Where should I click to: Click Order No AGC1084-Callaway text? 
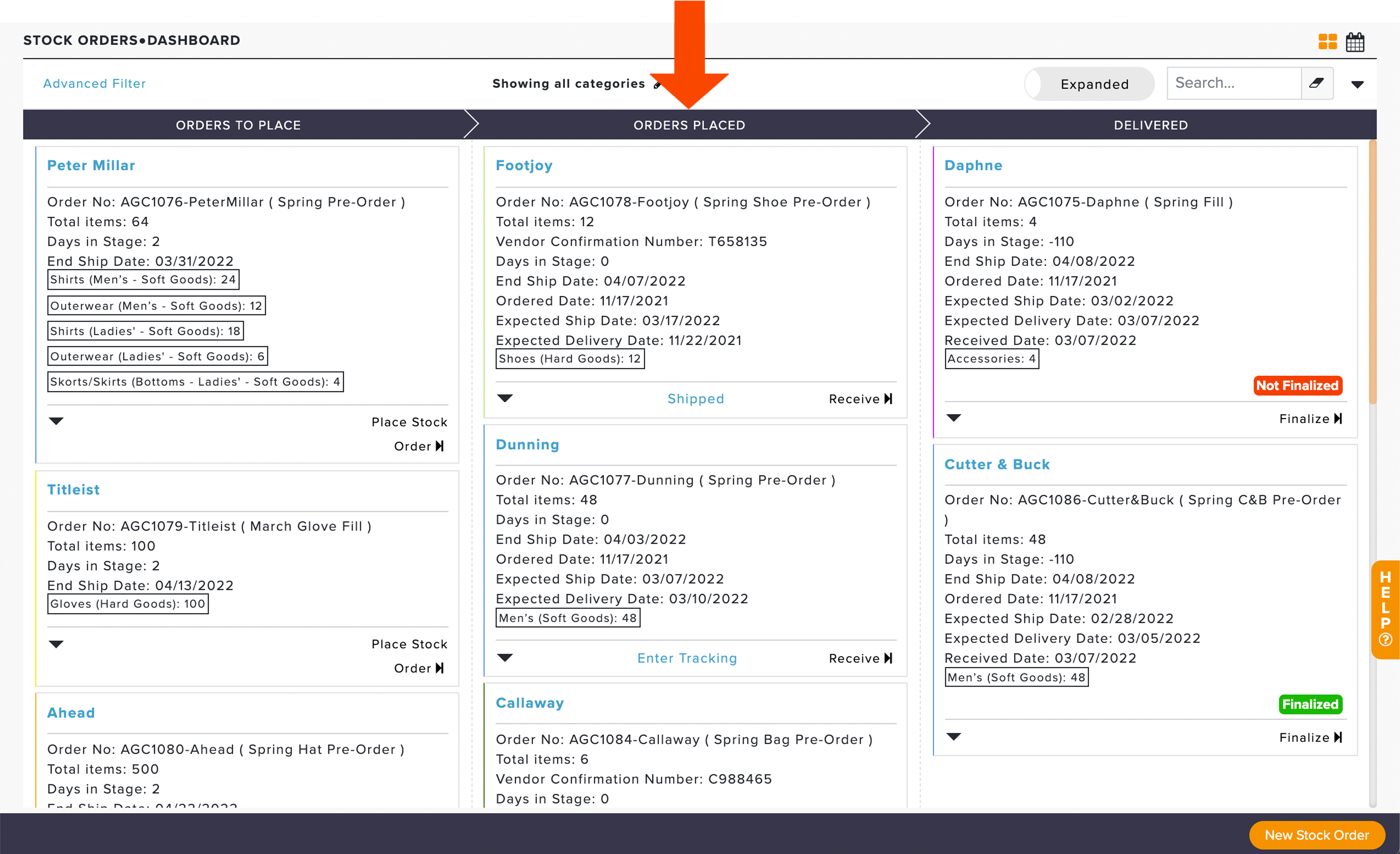[x=684, y=739]
